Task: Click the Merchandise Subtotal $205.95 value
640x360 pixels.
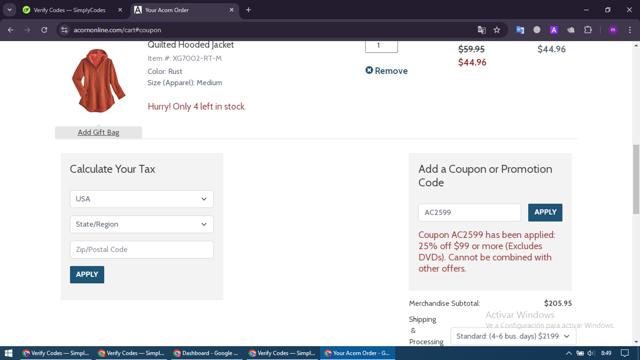Action: point(558,303)
